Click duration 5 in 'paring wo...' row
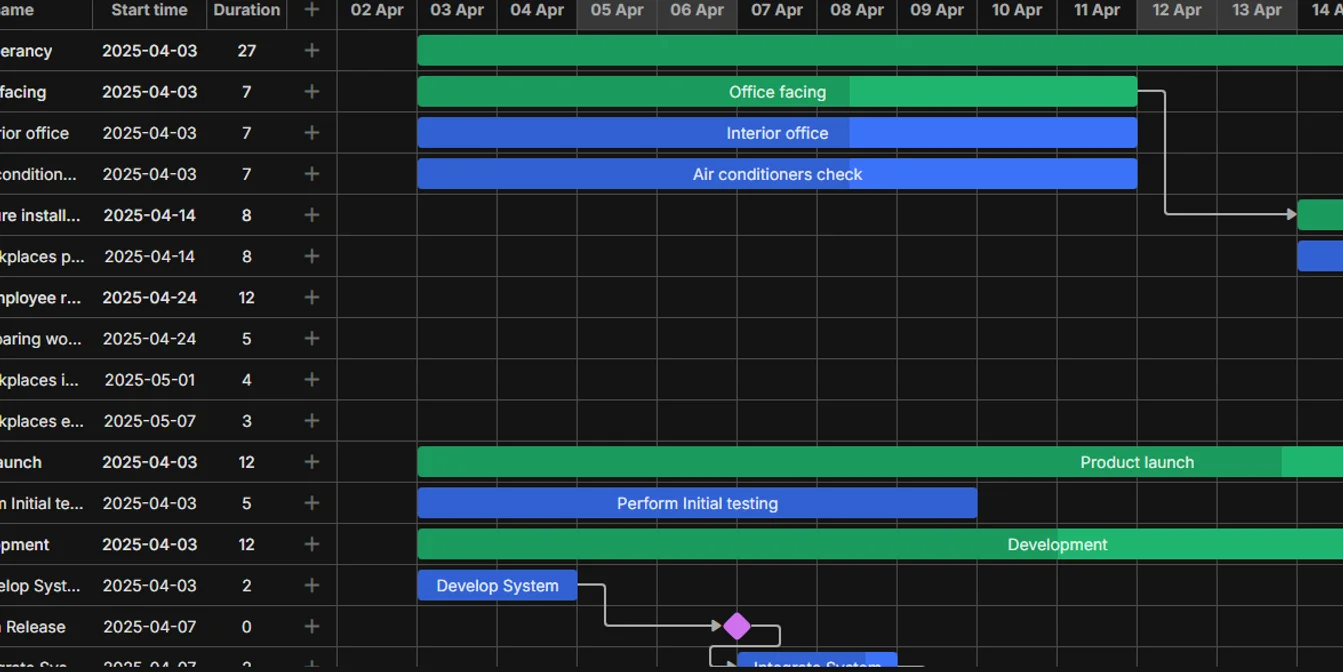 tap(246, 339)
